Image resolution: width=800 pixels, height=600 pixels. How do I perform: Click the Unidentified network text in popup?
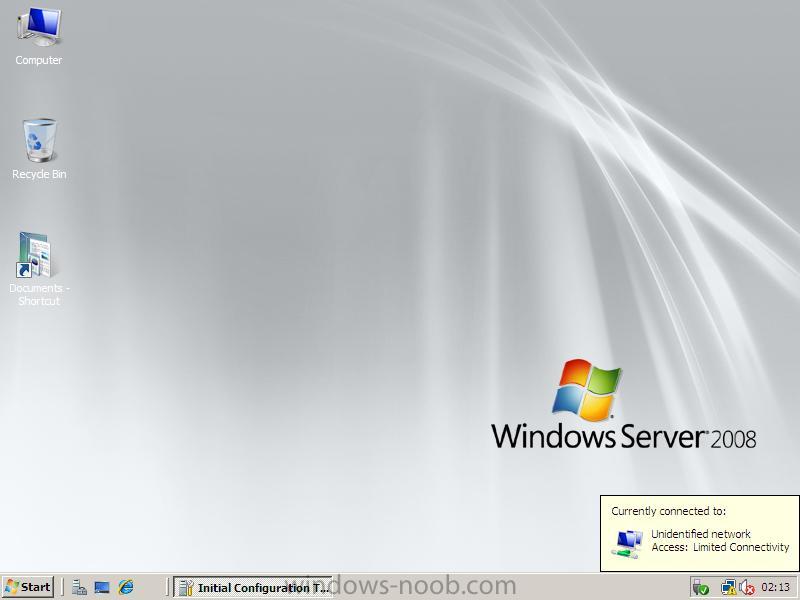pyautogui.click(x=701, y=534)
